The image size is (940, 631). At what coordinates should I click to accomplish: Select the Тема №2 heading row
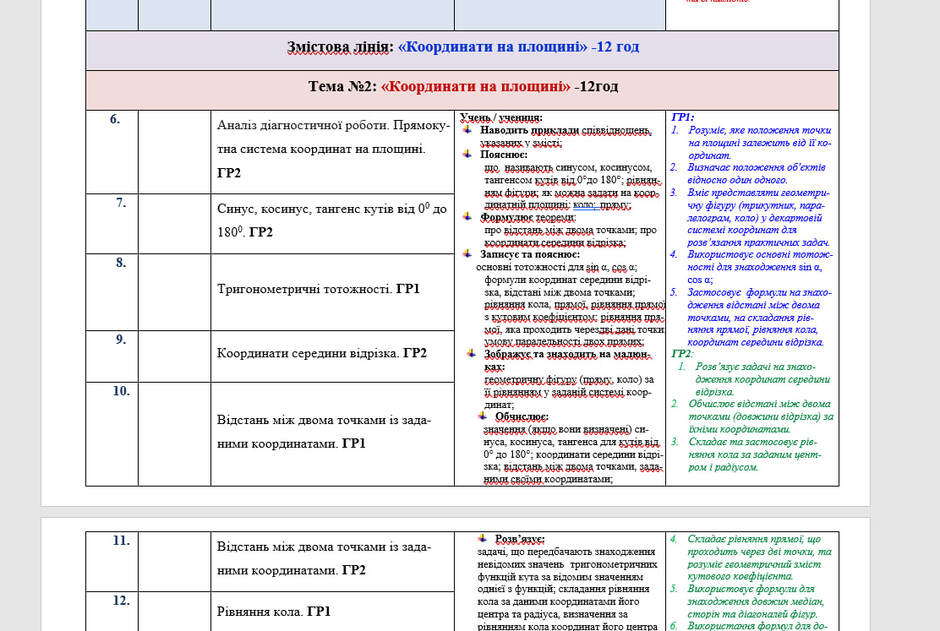point(462,90)
